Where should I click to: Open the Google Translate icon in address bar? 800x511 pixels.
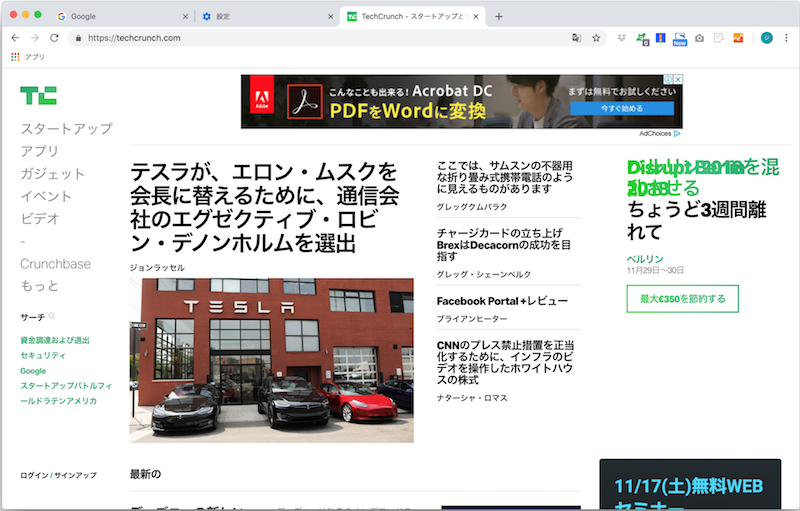coord(577,38)
